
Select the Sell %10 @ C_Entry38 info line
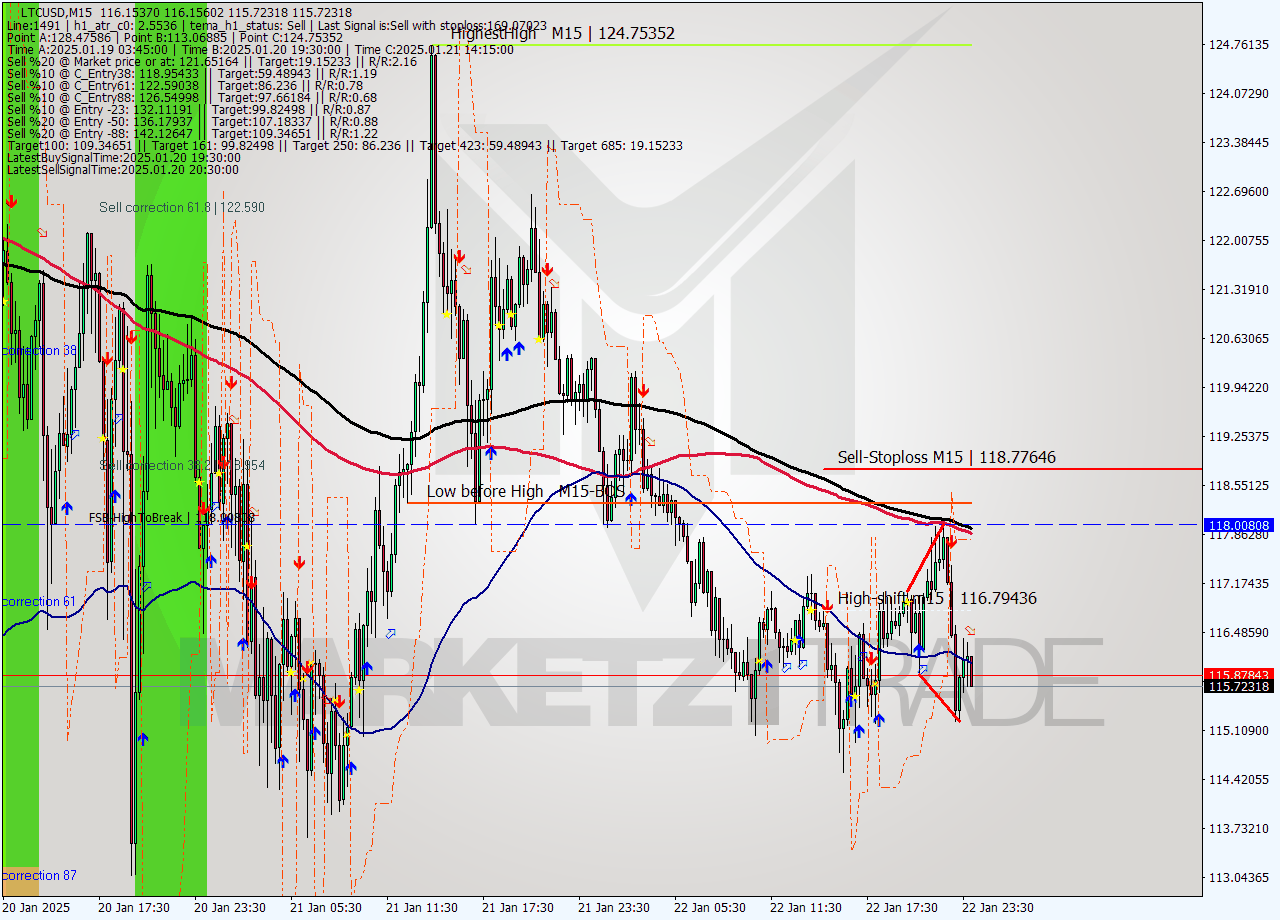click(192, 74)
